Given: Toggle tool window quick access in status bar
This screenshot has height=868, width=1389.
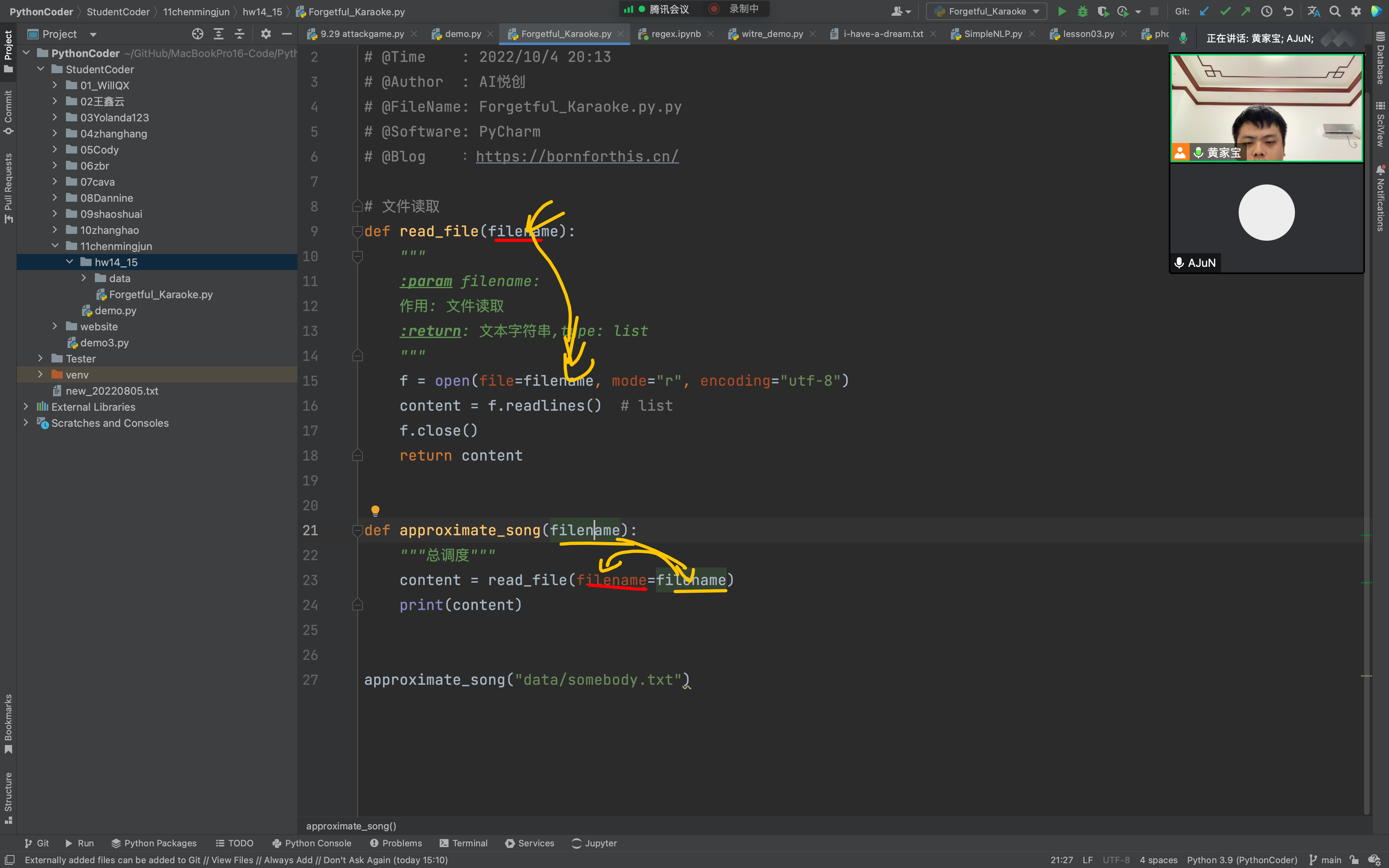Looking at the screenshot, I should tap(10, 860).
